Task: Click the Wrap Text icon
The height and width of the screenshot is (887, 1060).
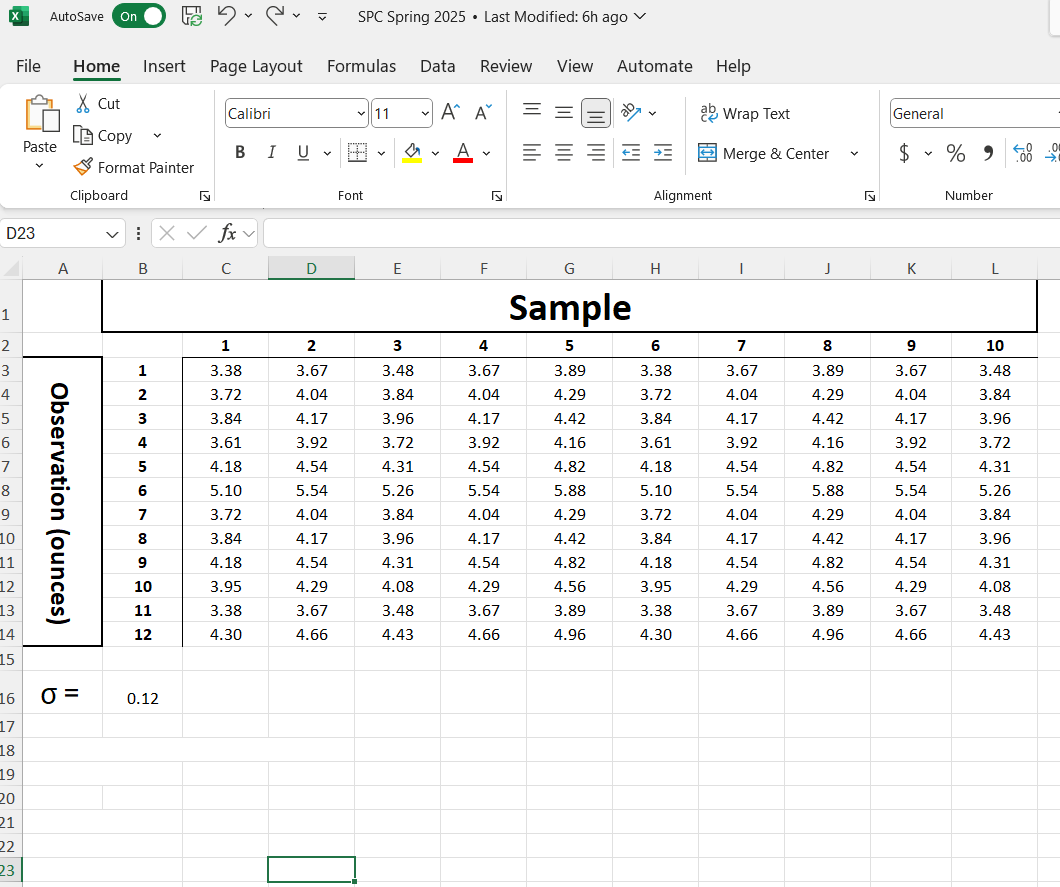Action: click(745, 113)
